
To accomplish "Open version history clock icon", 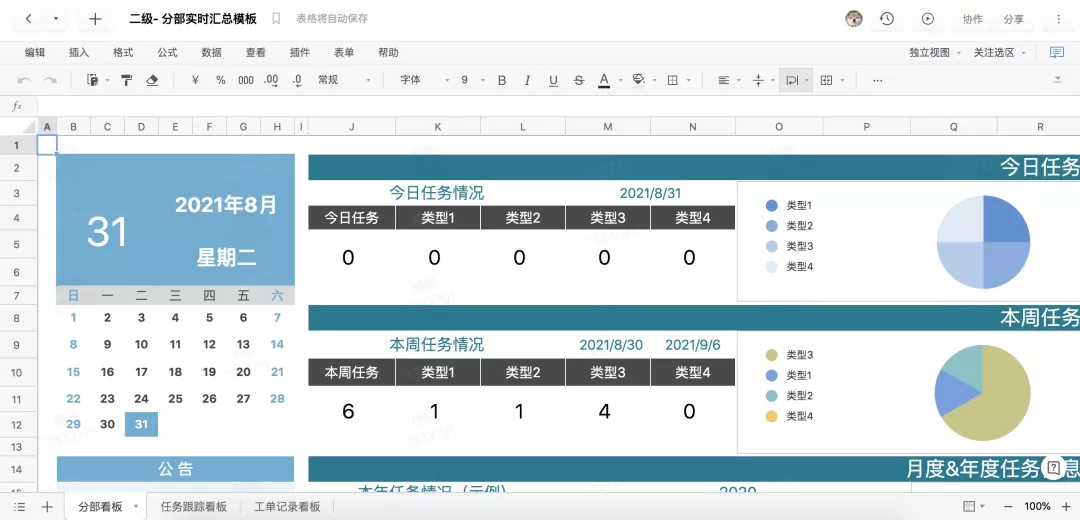I will click(x=886, y=19).
